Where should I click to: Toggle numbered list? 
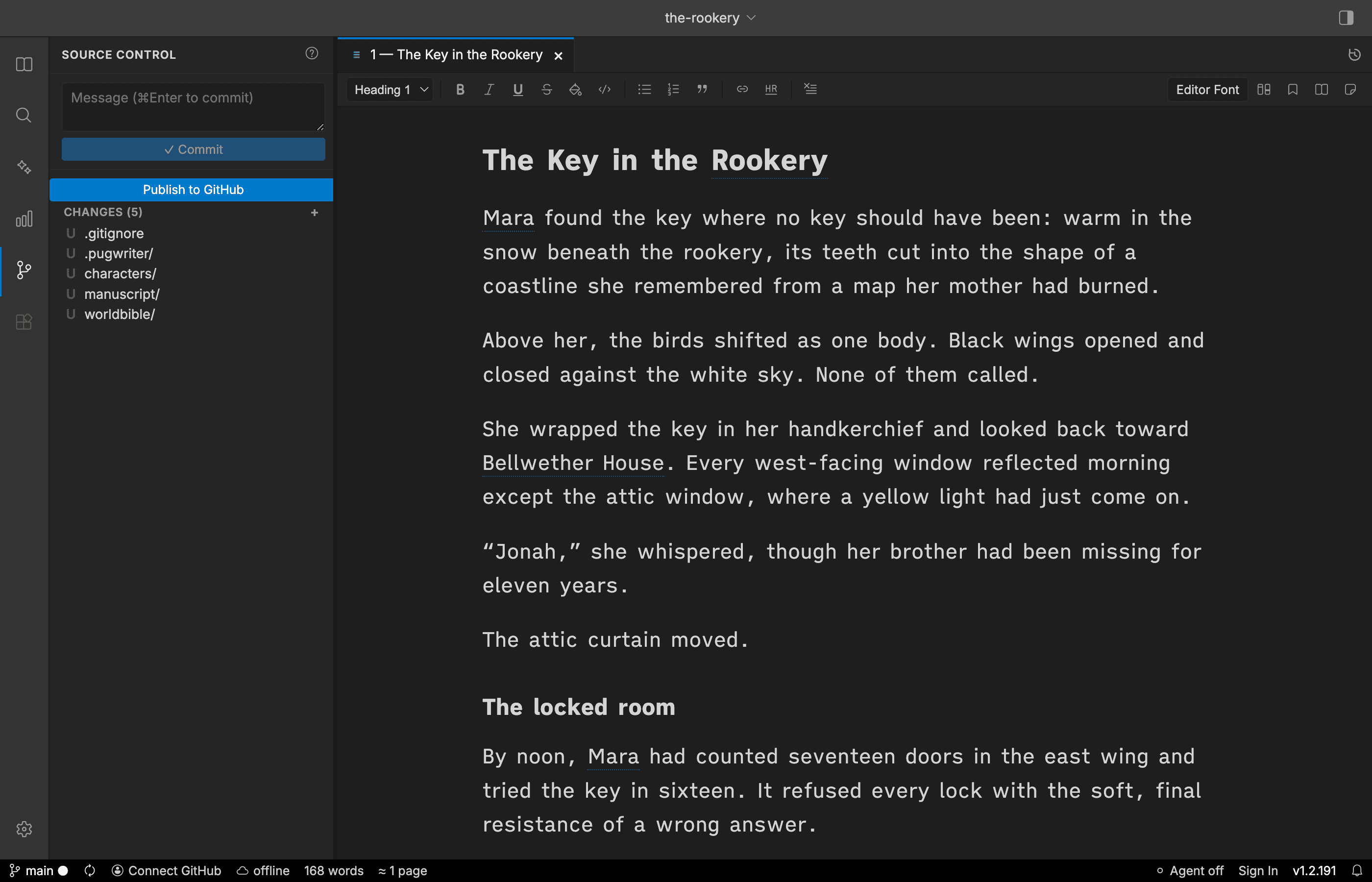pos(673,89)
